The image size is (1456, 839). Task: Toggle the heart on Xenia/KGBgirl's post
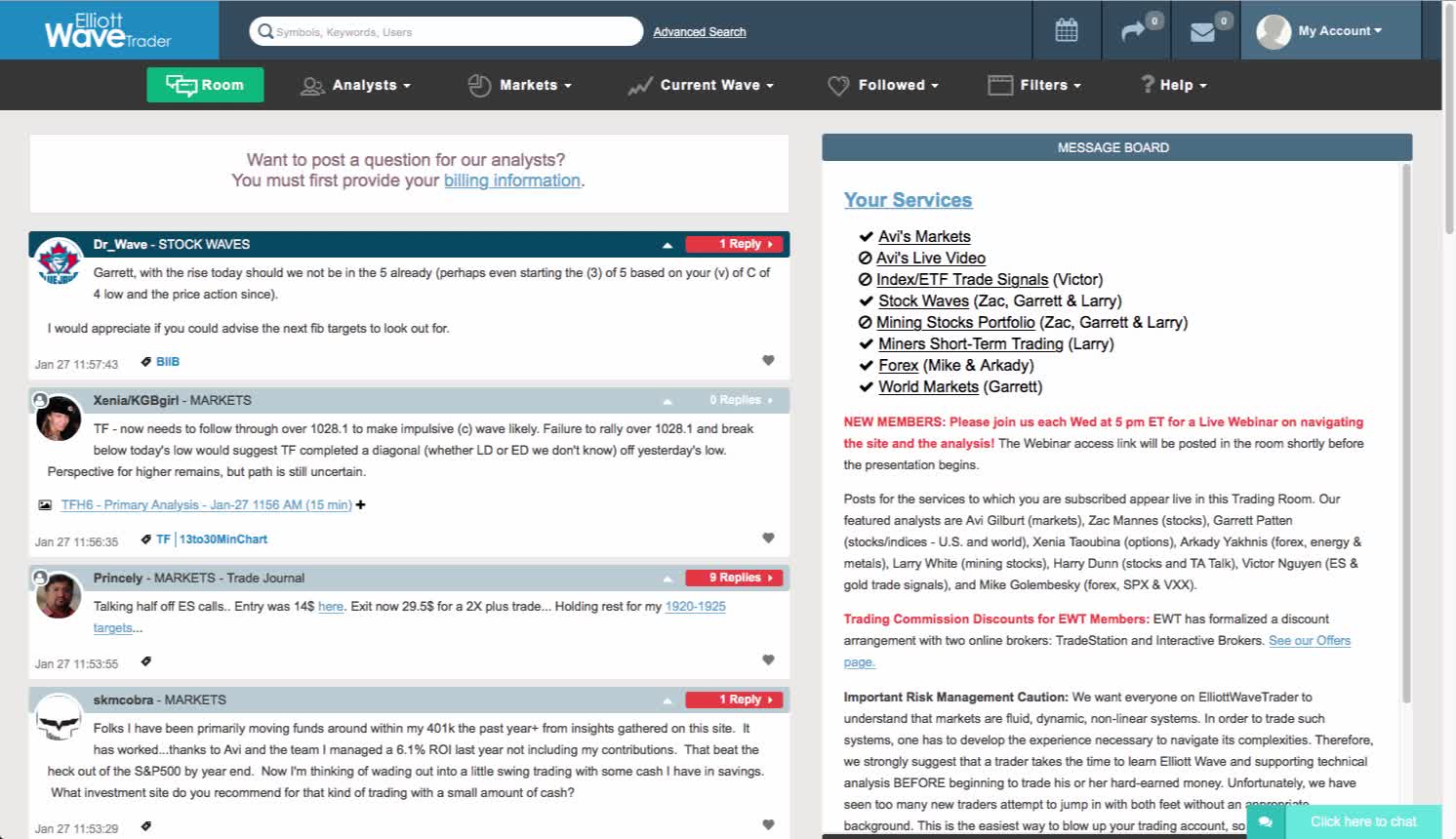pos(768,539)
